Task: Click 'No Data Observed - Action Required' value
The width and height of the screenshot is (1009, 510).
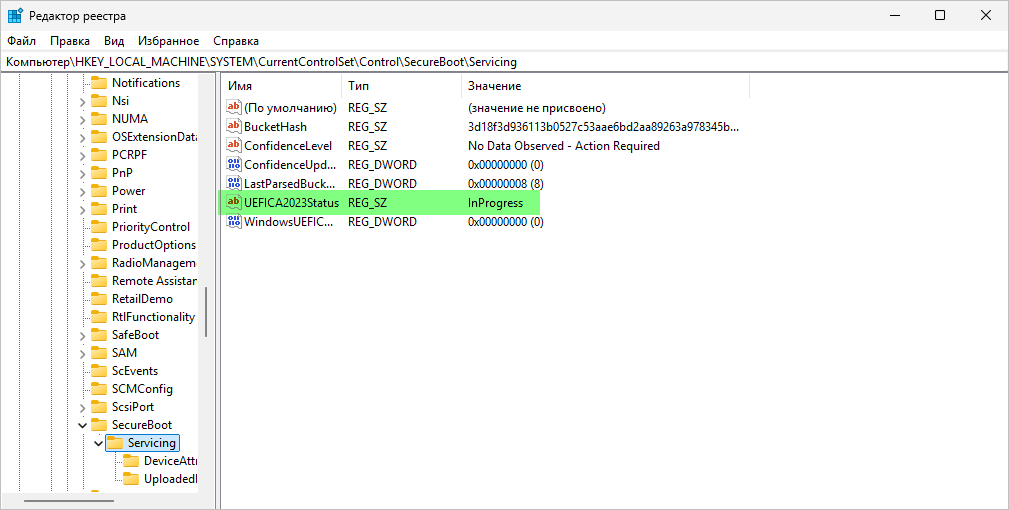Action: [x=564, y=146]
